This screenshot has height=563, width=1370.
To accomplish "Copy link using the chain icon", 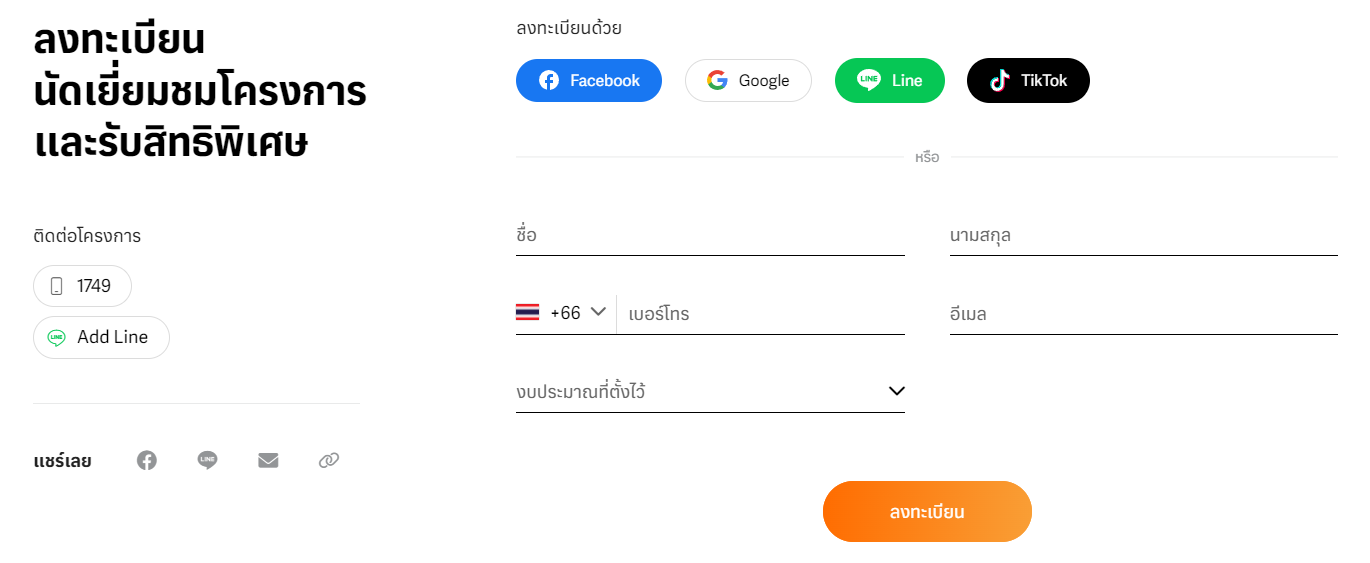I will [329, 460].
